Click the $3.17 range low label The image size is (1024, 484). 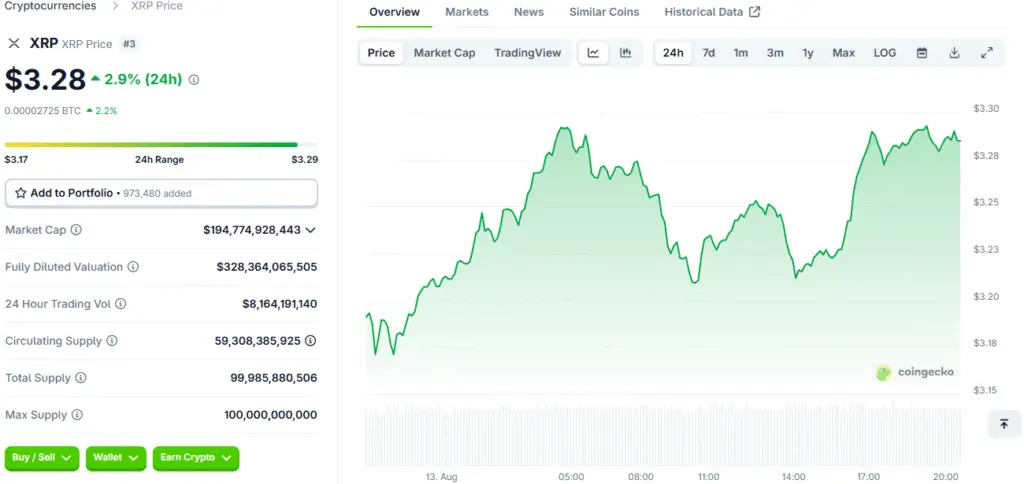16,159
